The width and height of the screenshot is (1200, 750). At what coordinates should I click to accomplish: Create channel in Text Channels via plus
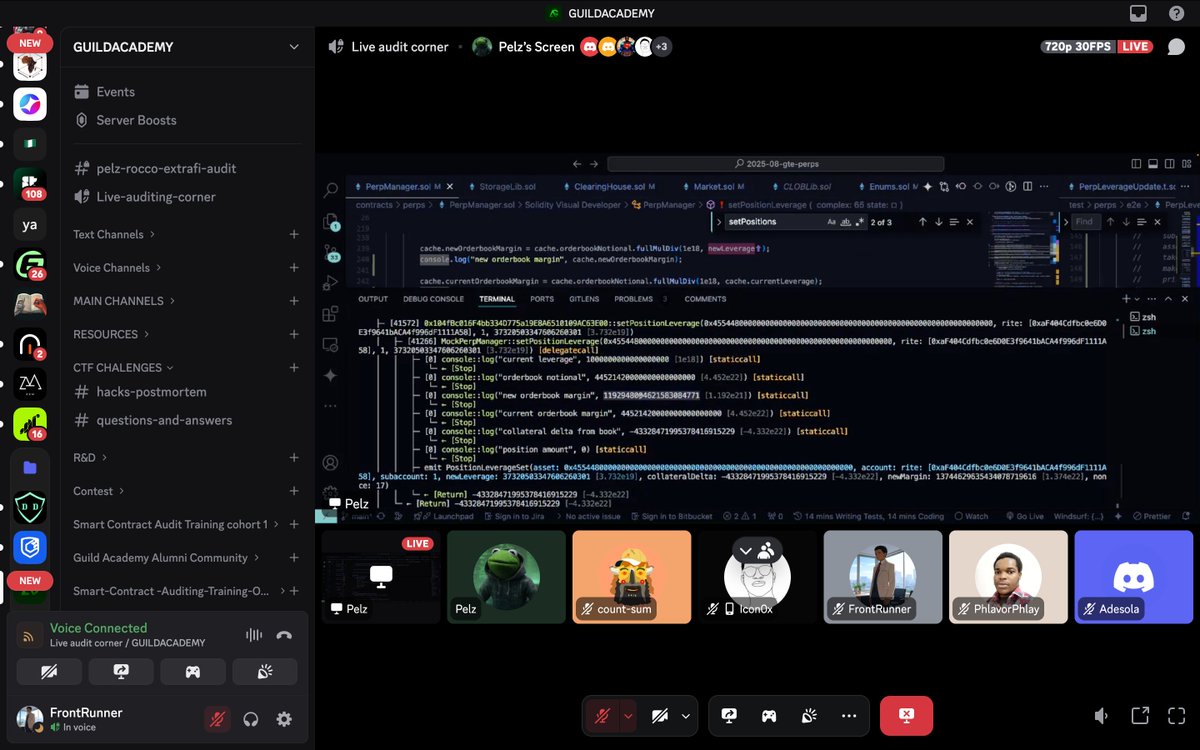click(x=294, y=234)
